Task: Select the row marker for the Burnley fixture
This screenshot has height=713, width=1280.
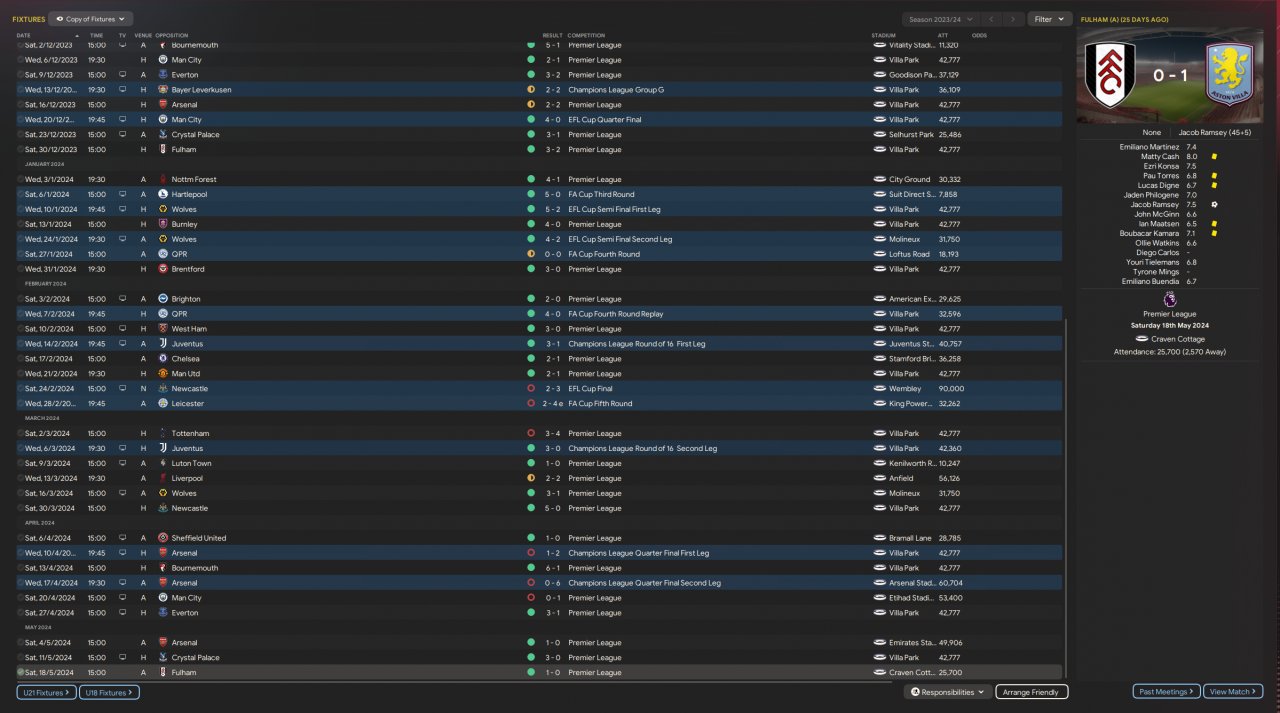Action: click(20, 224)
